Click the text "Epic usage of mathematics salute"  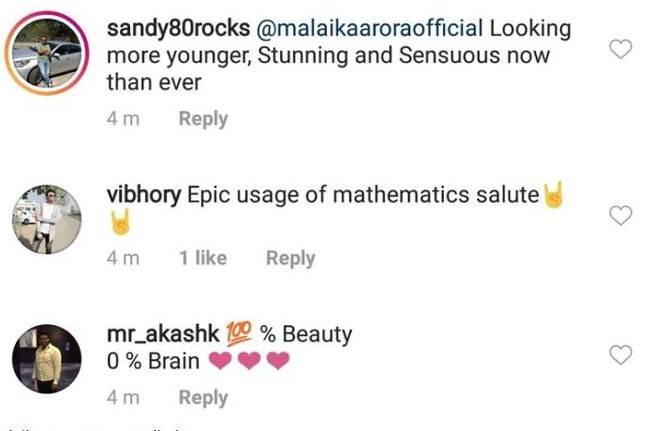363,194
